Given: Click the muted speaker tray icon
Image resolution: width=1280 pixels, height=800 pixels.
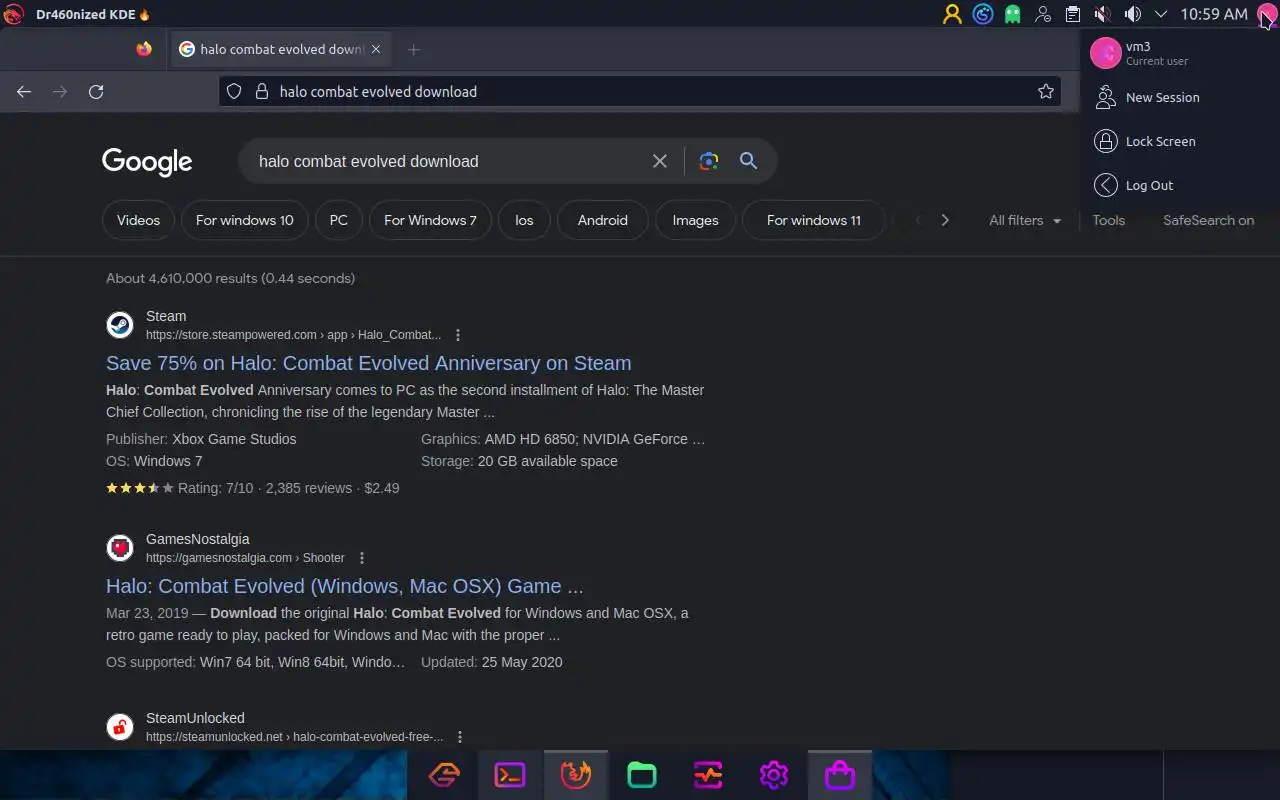Looking at the screenshot, I should coord(1102,14).
